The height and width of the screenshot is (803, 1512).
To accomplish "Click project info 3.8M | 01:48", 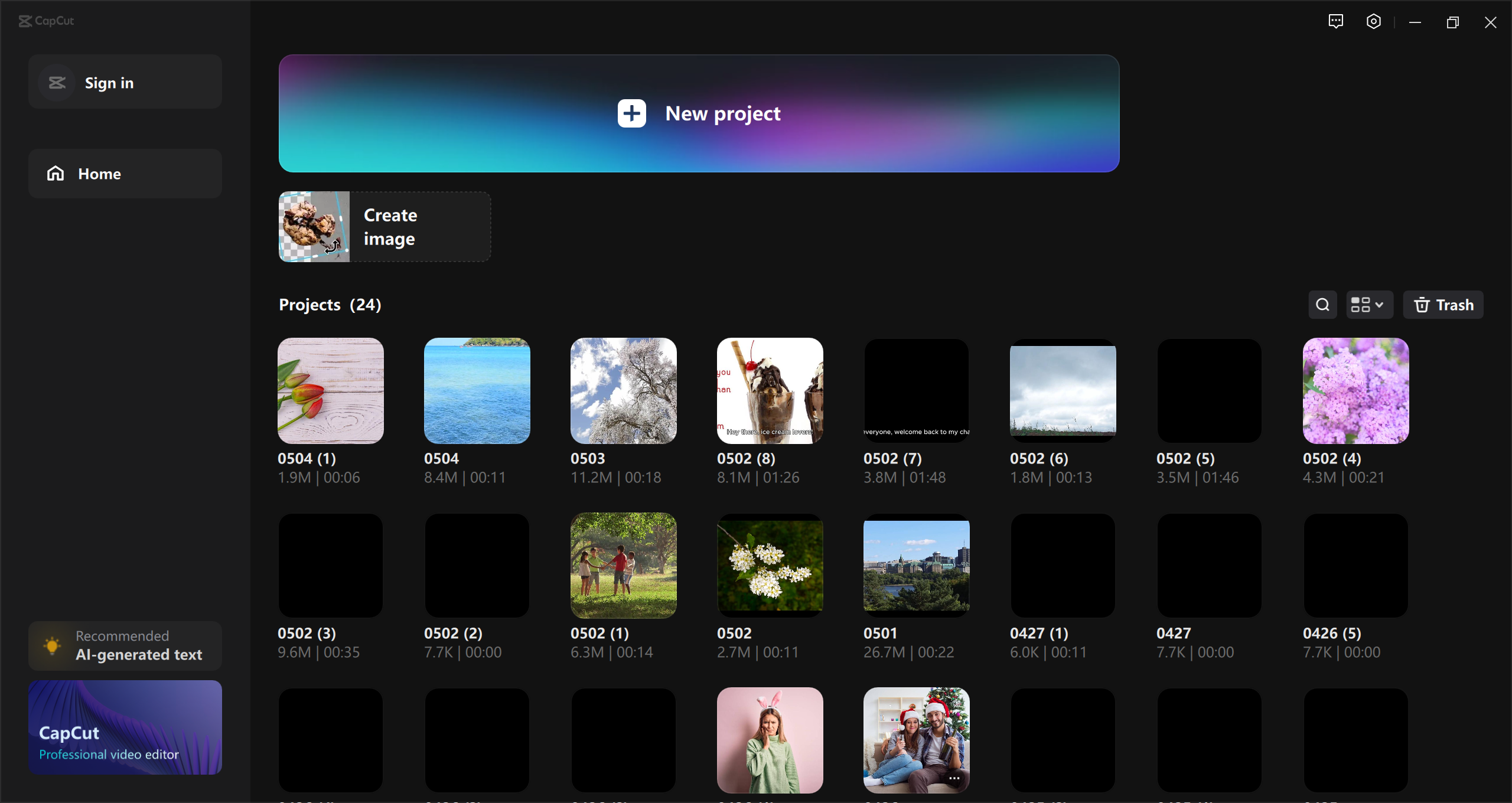I will (x=904, y=477).
